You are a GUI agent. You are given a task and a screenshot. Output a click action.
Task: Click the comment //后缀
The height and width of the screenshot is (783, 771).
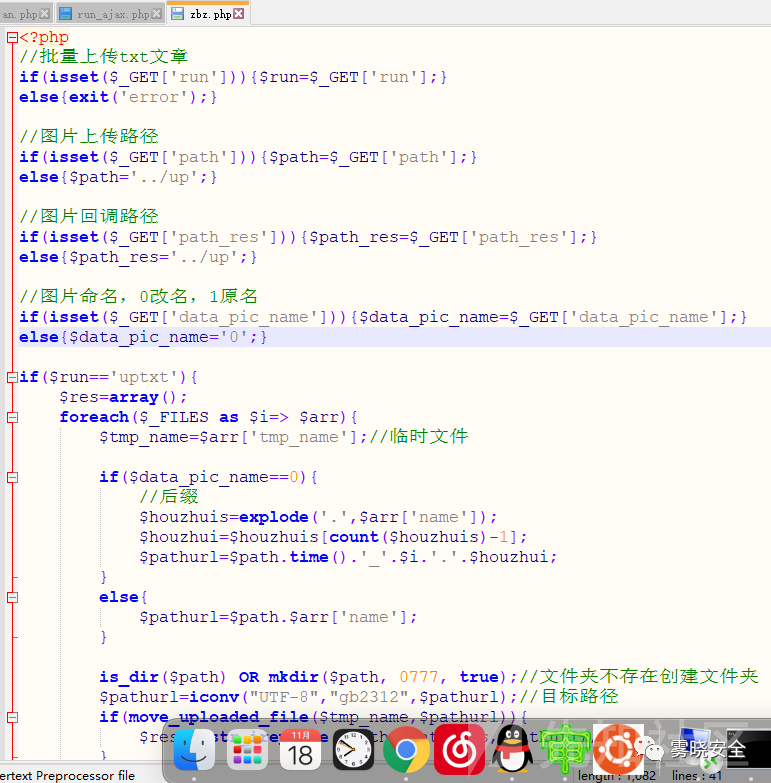tap(169, 496)
